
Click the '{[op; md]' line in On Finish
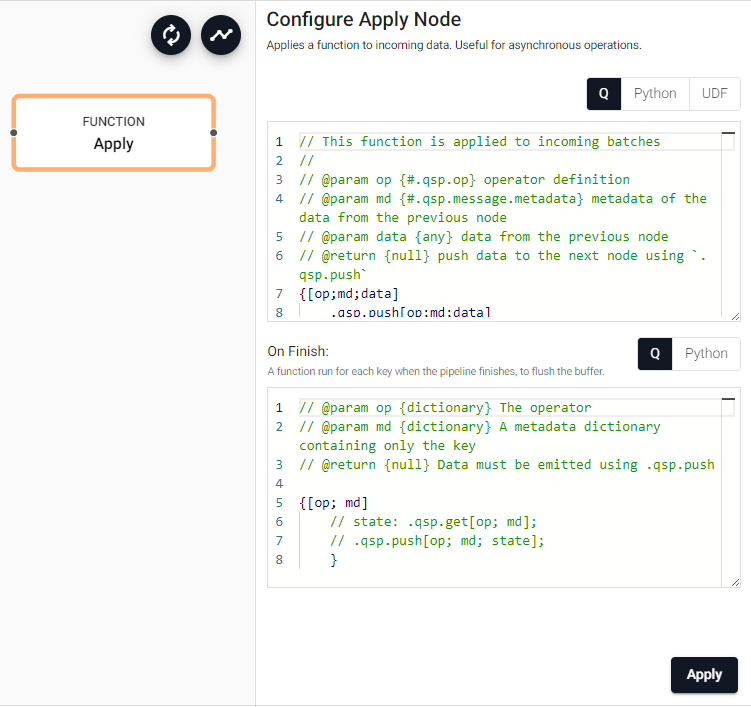(x=333, y=502)
